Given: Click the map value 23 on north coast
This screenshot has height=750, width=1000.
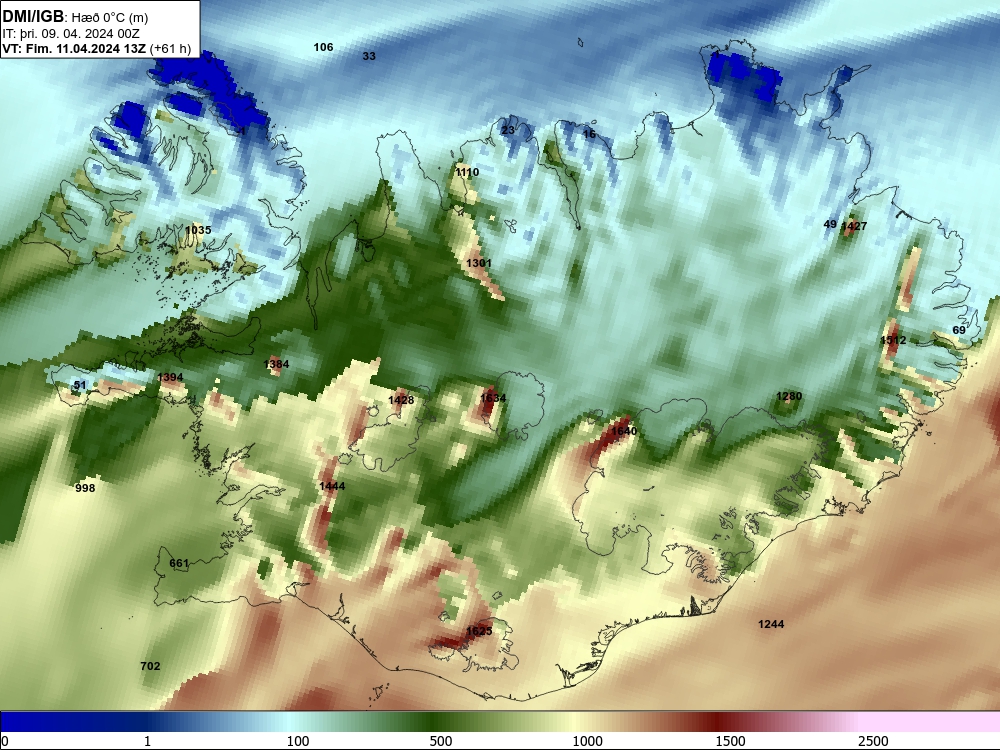Looking at the screenshot, I should 508,131.
